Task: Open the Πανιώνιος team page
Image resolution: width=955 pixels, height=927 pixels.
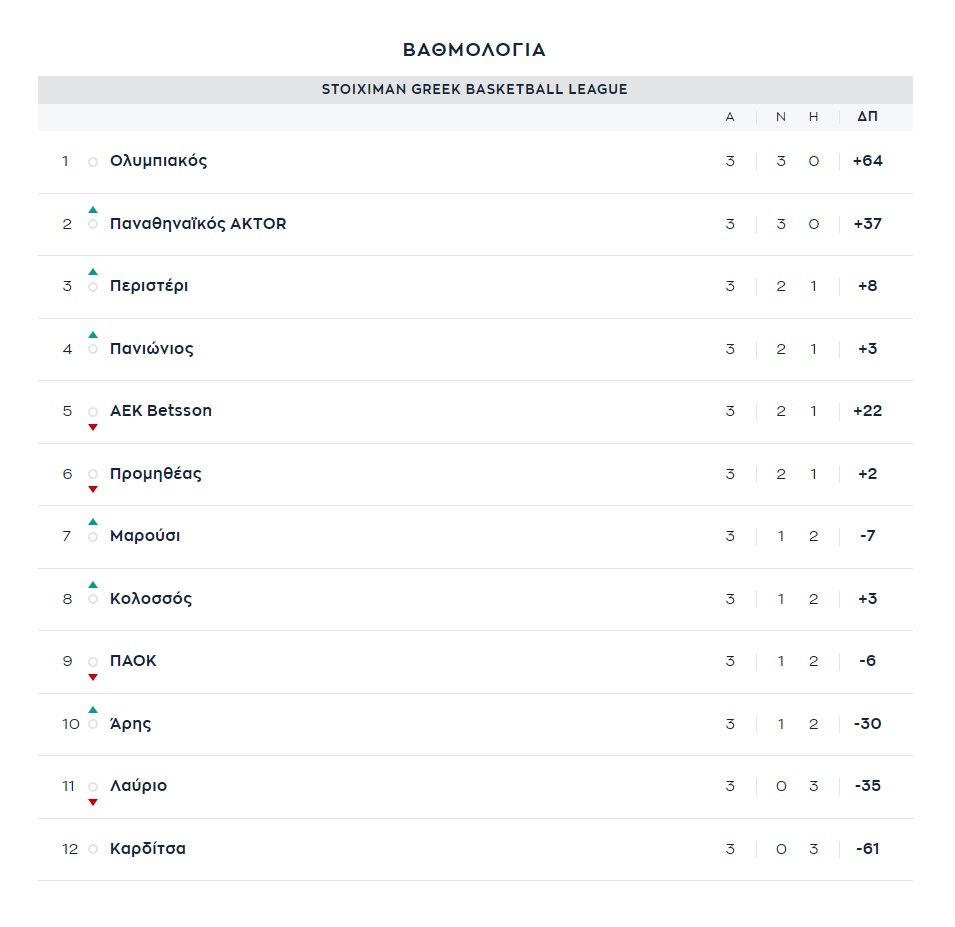Action: coord(152,349)
